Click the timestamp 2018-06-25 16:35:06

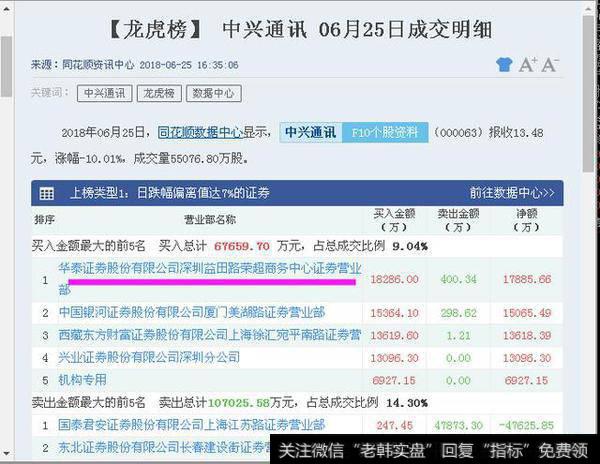point(189,65)
